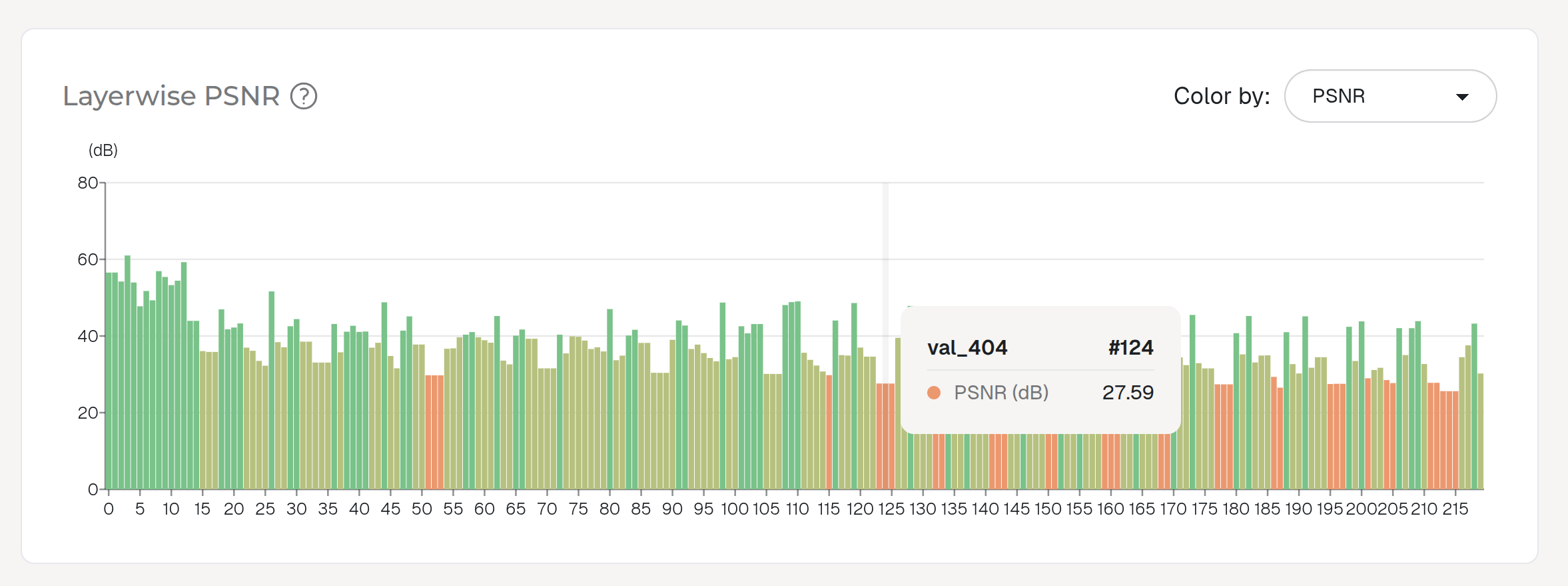Click the Layerwise PSNR title text
1568x586 pixels.
tap(171, 96)
